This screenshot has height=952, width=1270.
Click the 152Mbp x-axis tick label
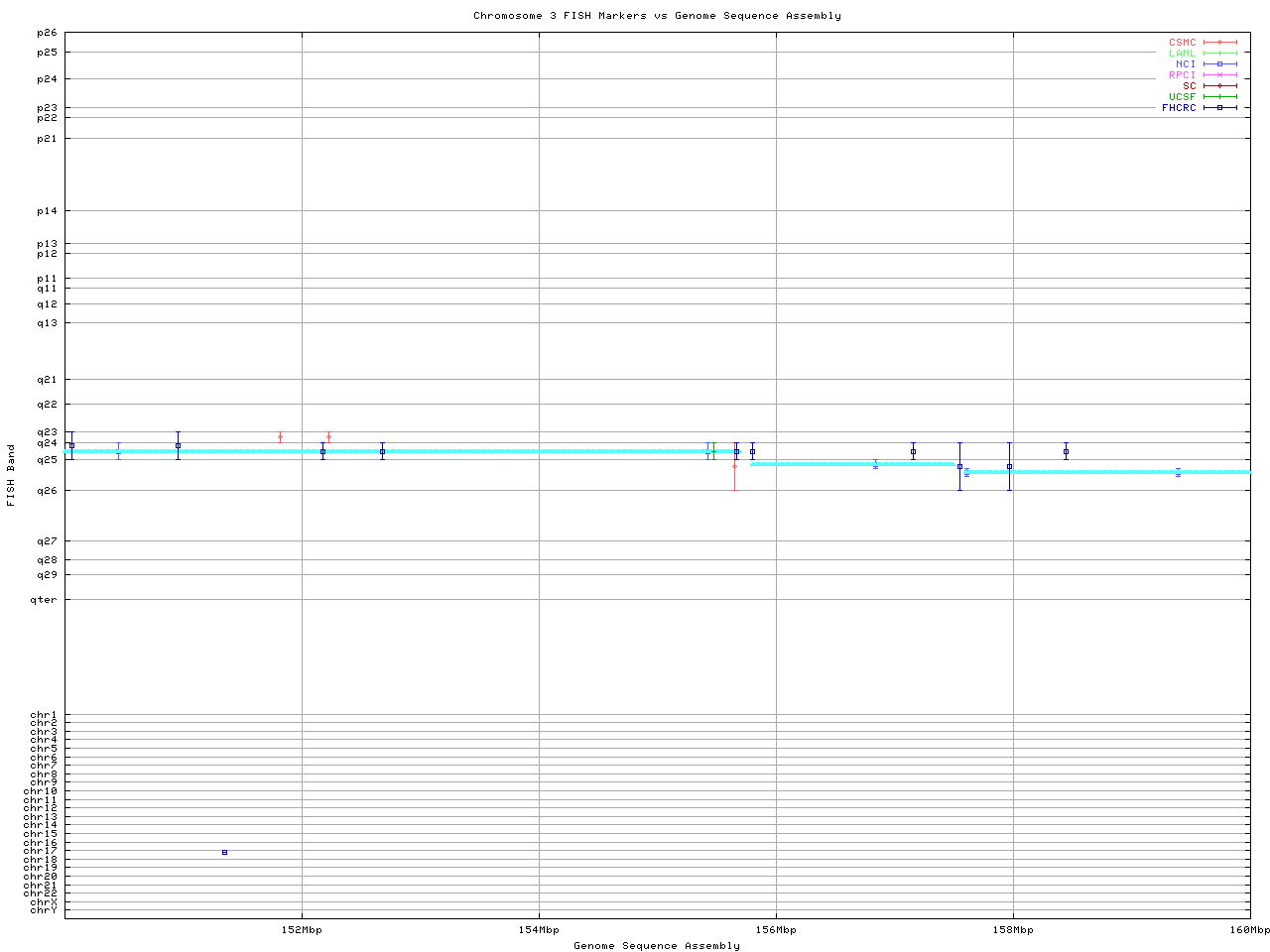(302, 930)
